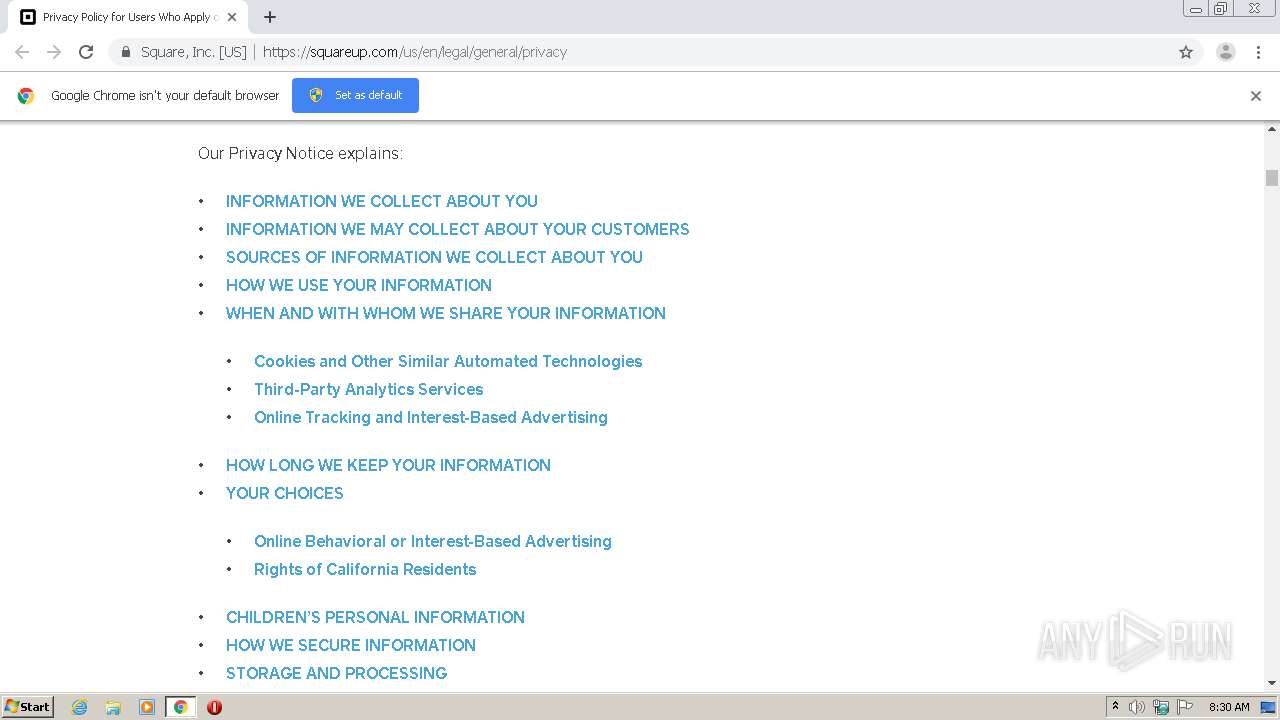Open Online Behavioral or Interest-Based Advertising link
Screen dimensions: 1280x720
(x=433, y=541)
